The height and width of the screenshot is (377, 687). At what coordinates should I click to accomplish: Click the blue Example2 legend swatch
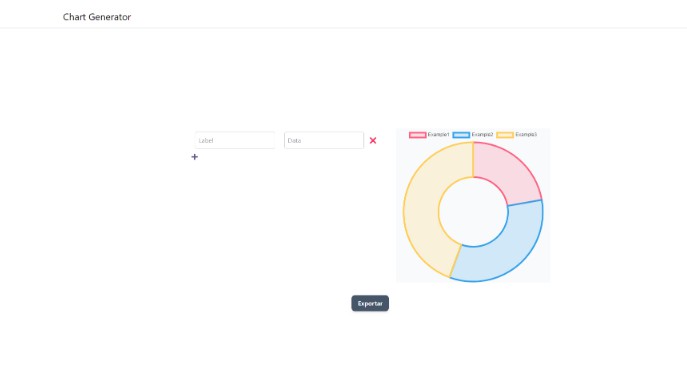click(x=461, y=135)
